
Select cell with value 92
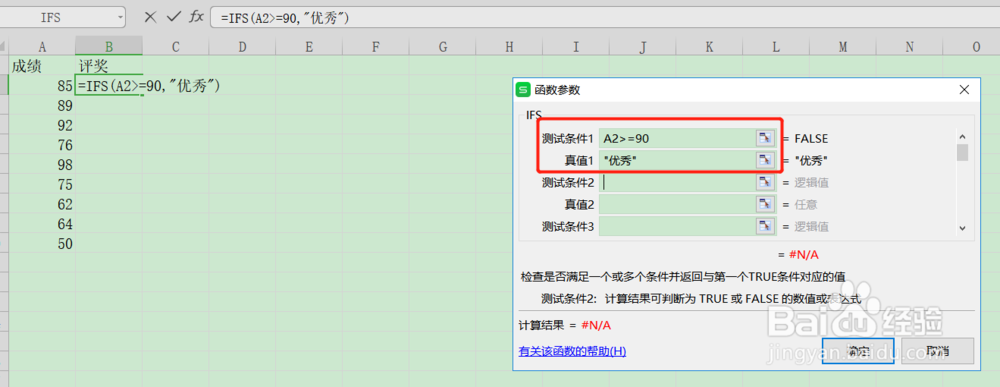coord(42,125)
